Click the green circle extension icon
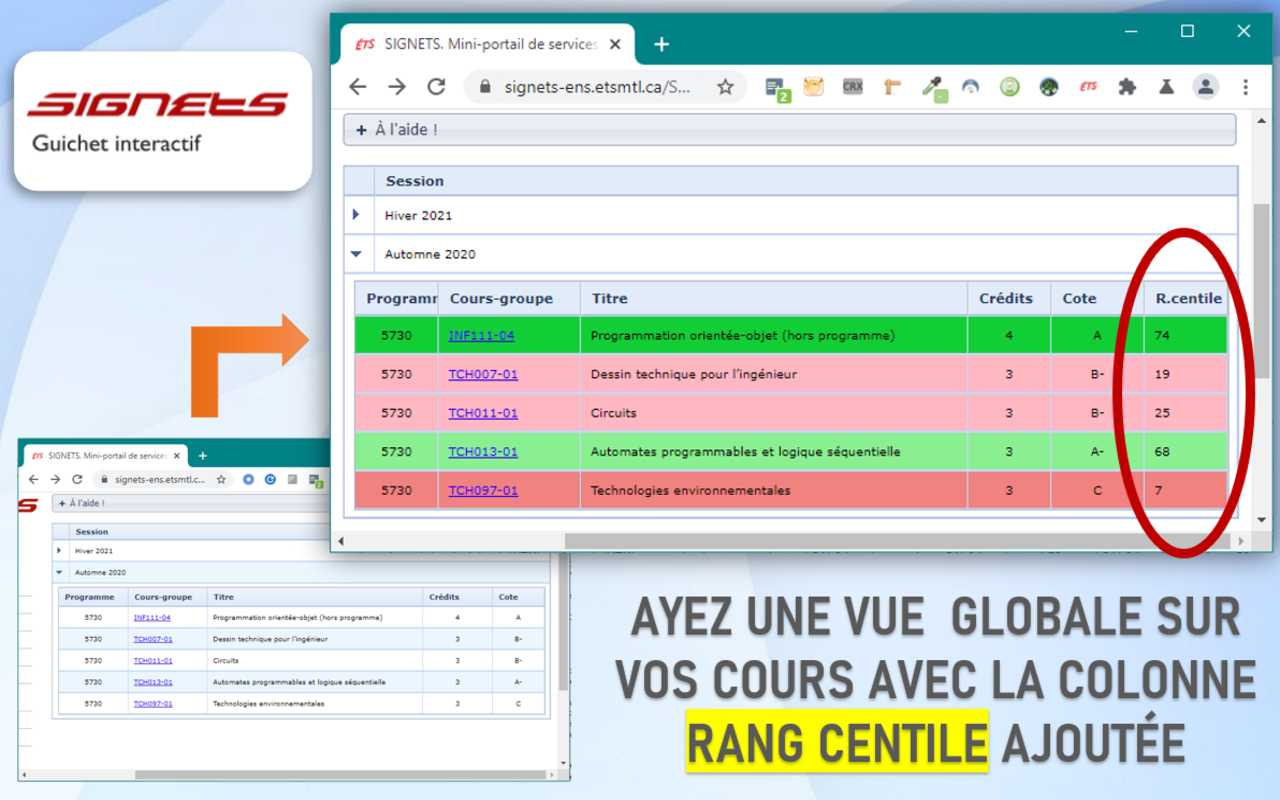1280x800 pixels. pyautogui.click(x=1010, y=87)
